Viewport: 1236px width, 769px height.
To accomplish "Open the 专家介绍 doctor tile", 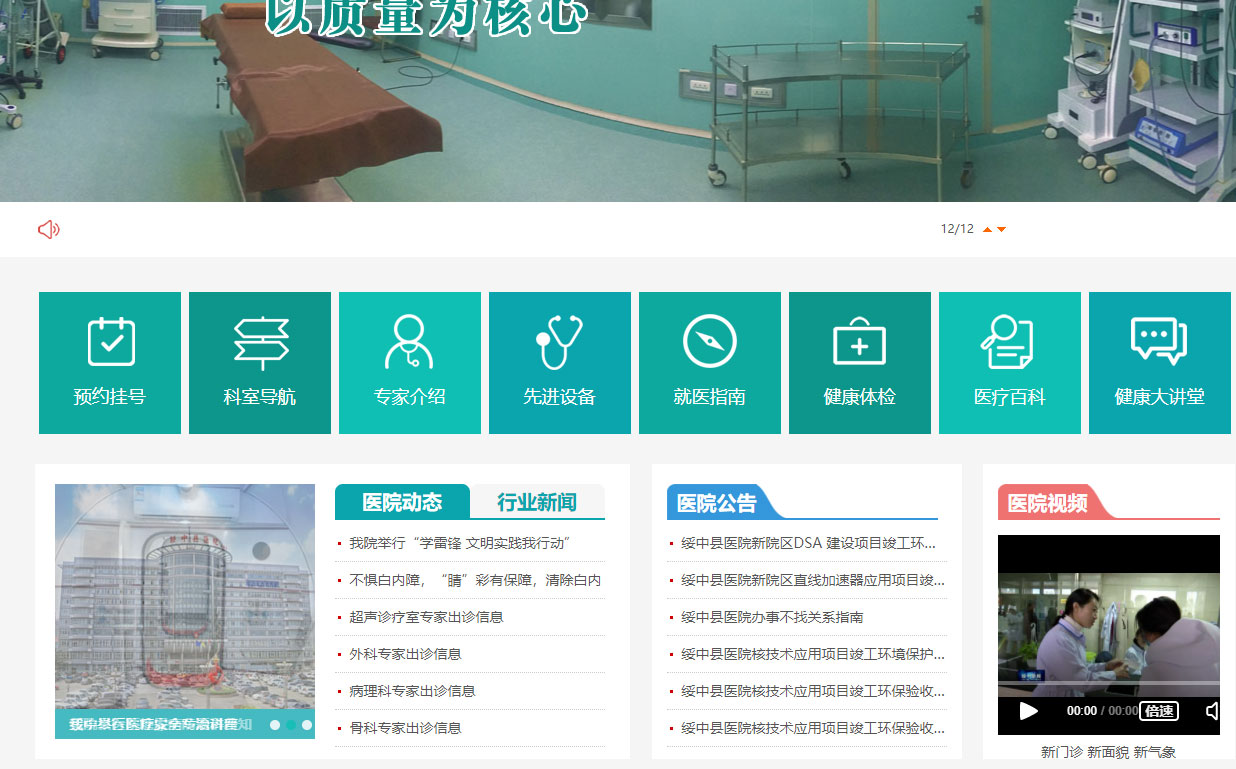I will tap(410, 363).
